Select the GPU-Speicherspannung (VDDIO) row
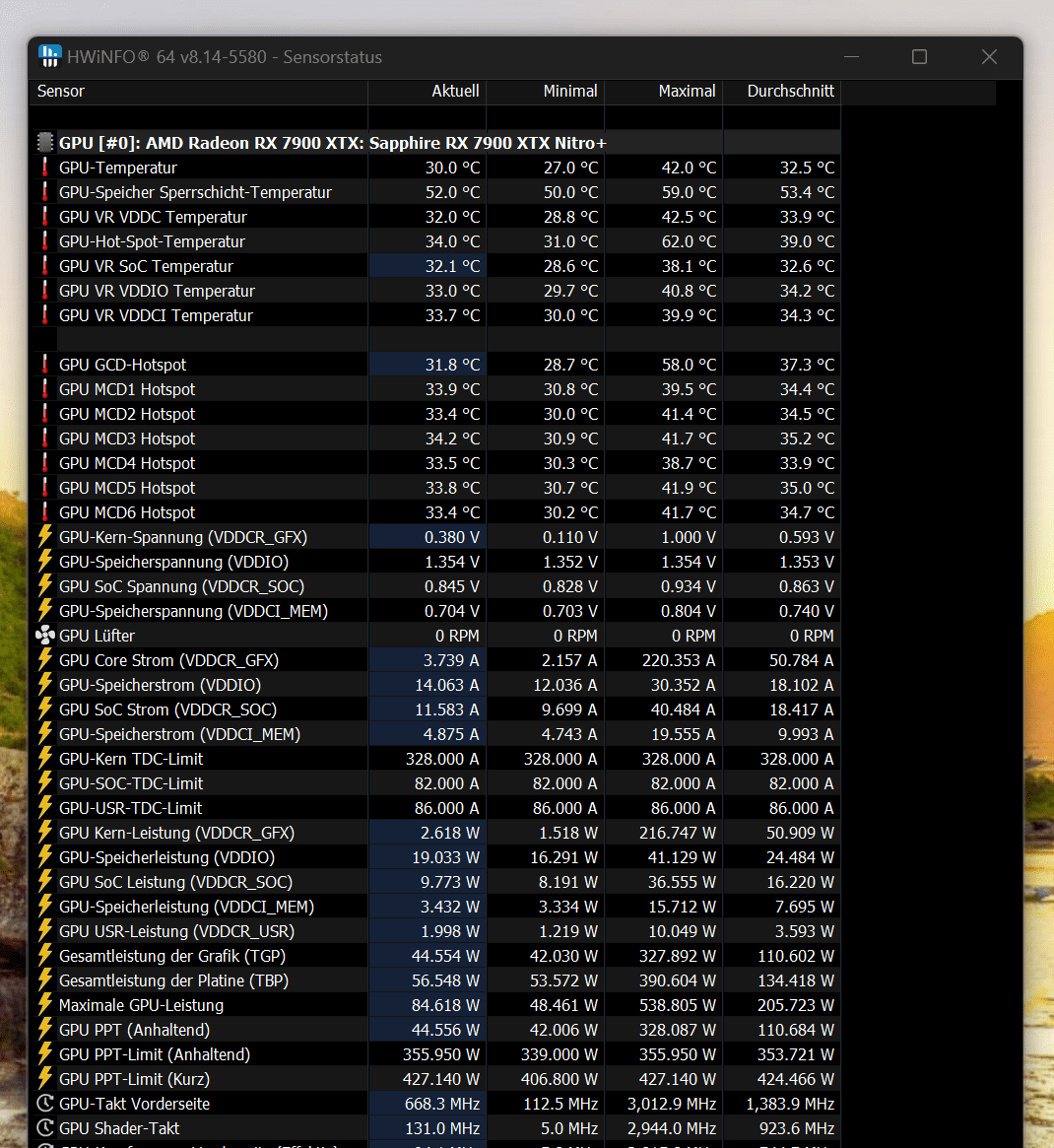The height and width of the screenshot is (1148, 1054). 435,562
